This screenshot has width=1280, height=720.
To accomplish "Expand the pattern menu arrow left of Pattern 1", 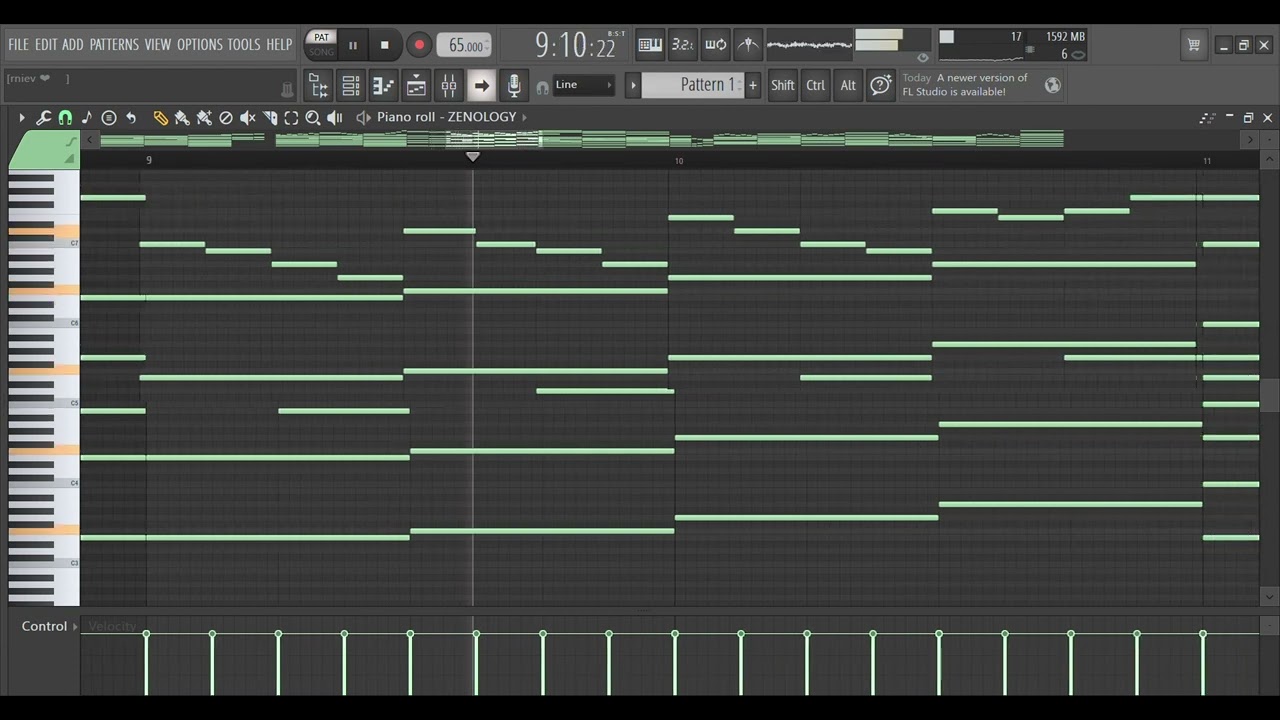I will tap(632, 85).
